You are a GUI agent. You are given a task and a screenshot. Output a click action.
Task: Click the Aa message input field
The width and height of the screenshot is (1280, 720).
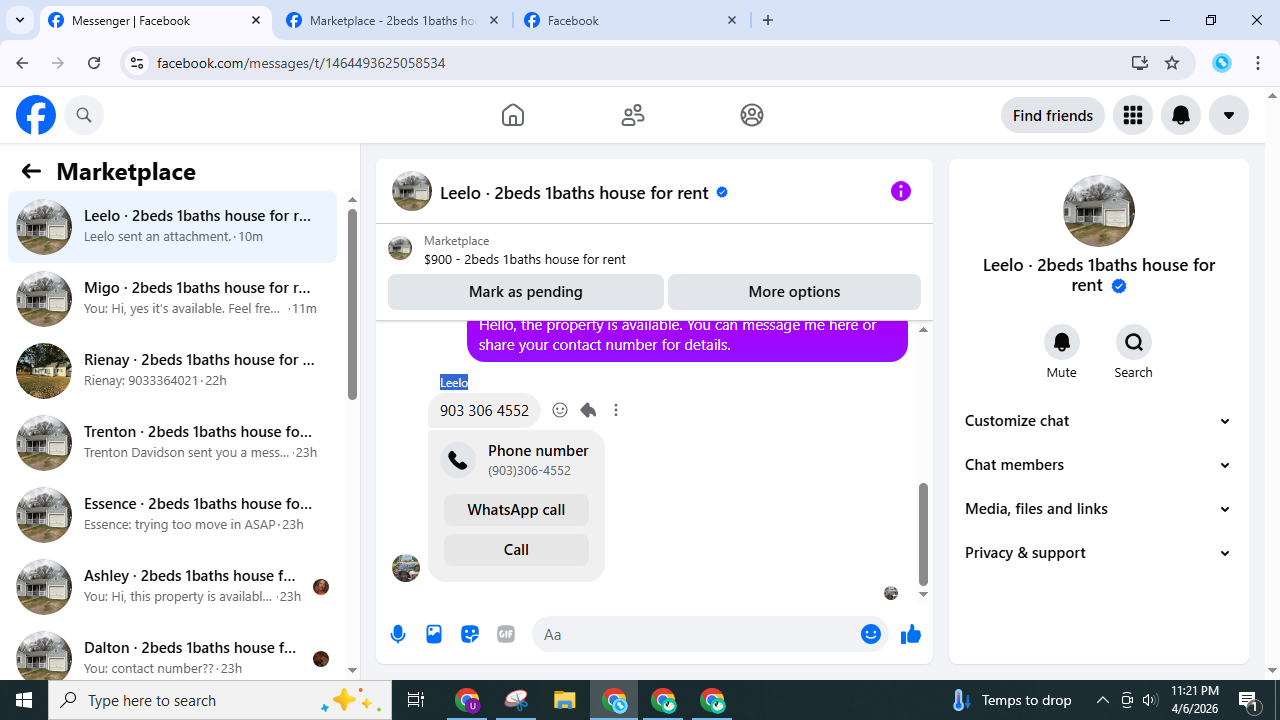pyautogui.click(x=697, y=634)
